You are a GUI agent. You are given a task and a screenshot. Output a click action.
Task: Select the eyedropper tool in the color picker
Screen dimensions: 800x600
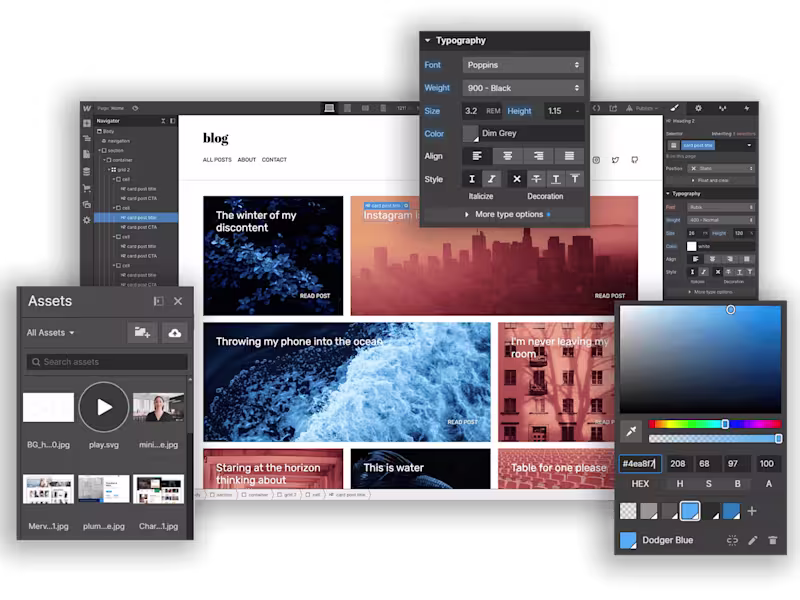629,430
